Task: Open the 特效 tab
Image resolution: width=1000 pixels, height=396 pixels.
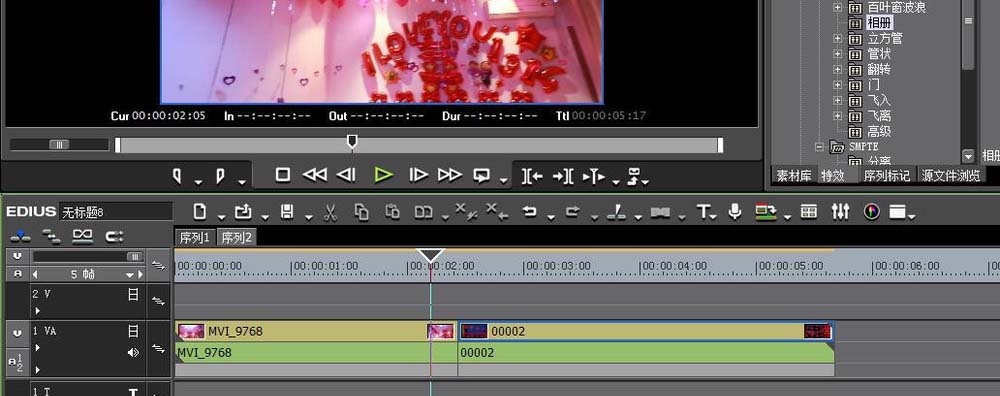Action: tap(833, 175)
